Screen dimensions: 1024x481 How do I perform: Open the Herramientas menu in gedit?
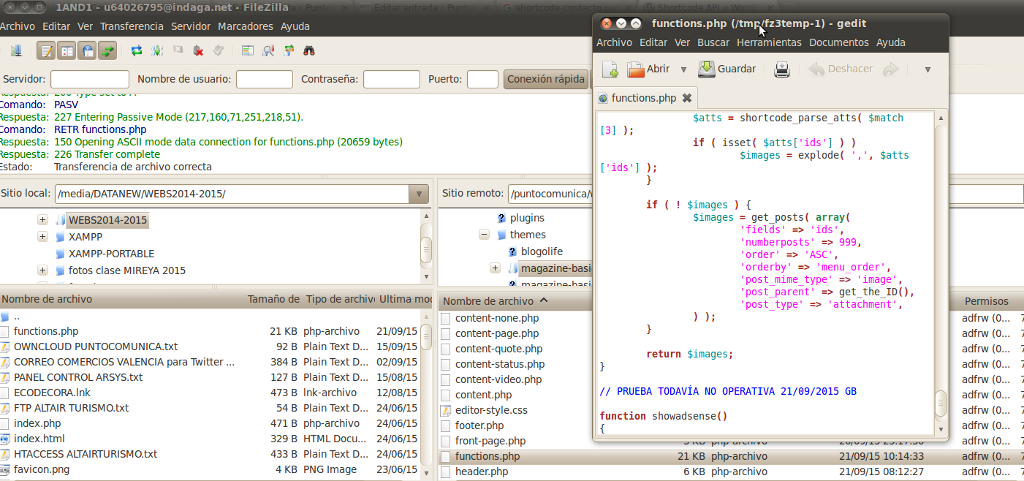pyautogui.click(x=768, y=42)
